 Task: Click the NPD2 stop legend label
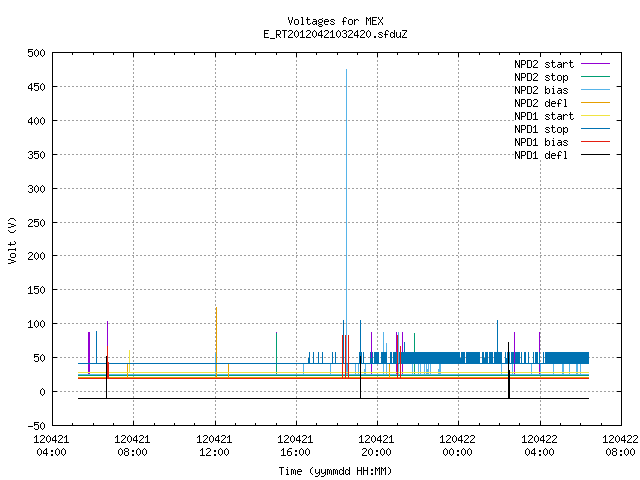point(541,77)
